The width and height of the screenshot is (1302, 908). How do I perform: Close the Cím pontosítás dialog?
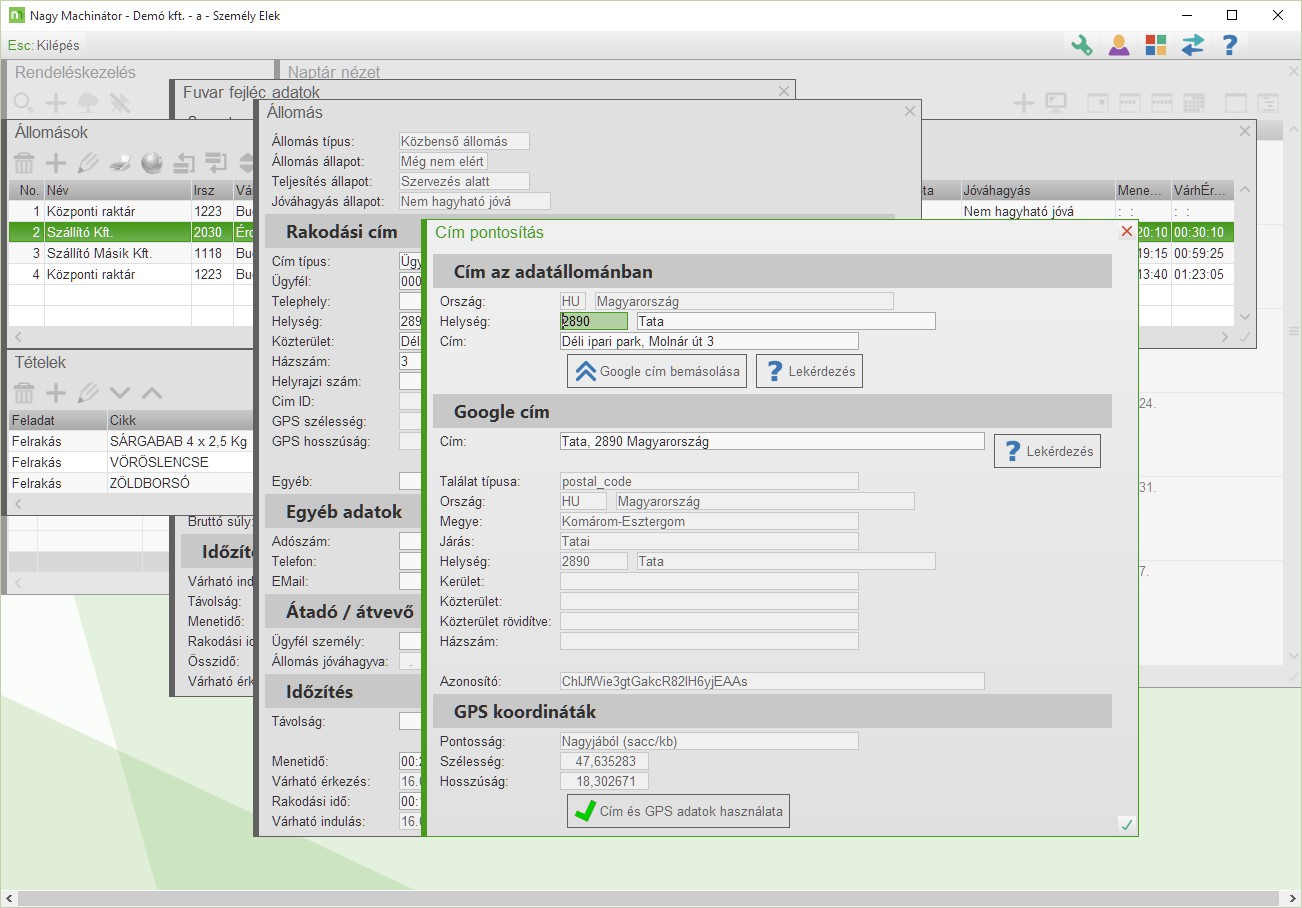click(1127, 232)
